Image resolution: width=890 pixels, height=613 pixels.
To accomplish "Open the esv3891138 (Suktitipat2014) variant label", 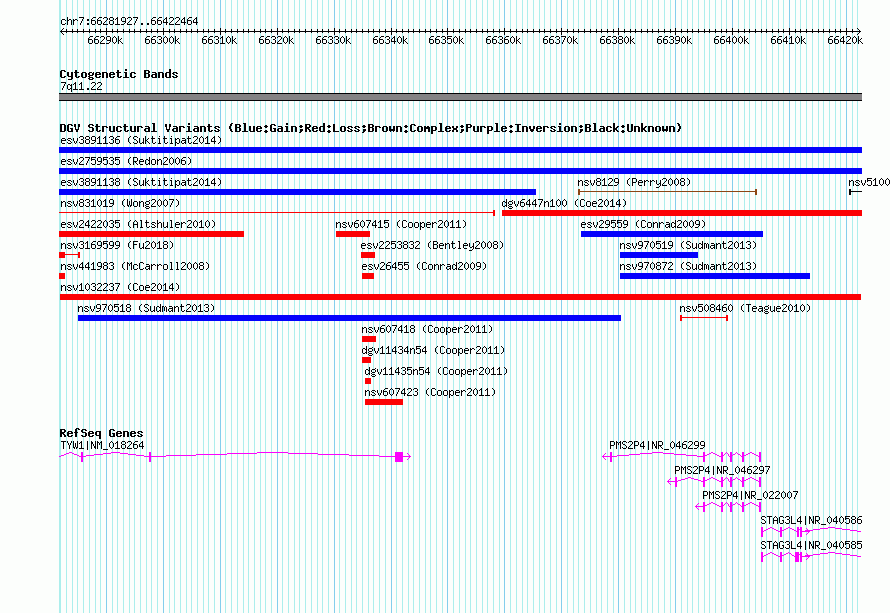I will click(141, 182).
